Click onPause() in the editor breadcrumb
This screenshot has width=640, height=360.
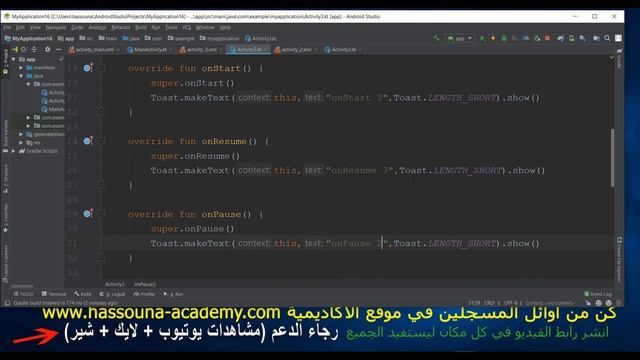coord(145,284)
